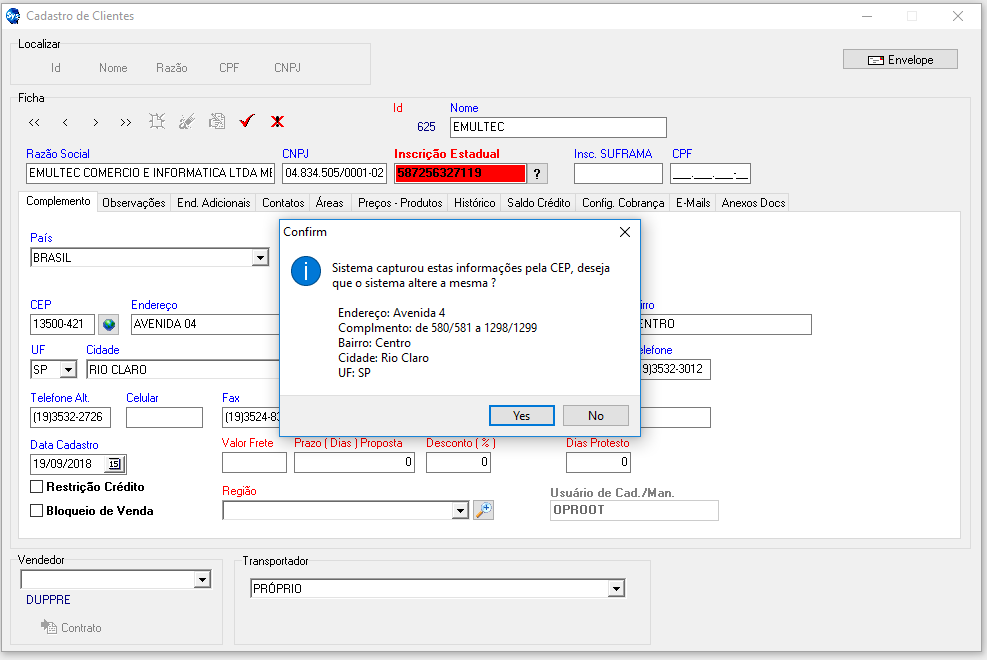Click the globe CEP lookup icon

108,324
